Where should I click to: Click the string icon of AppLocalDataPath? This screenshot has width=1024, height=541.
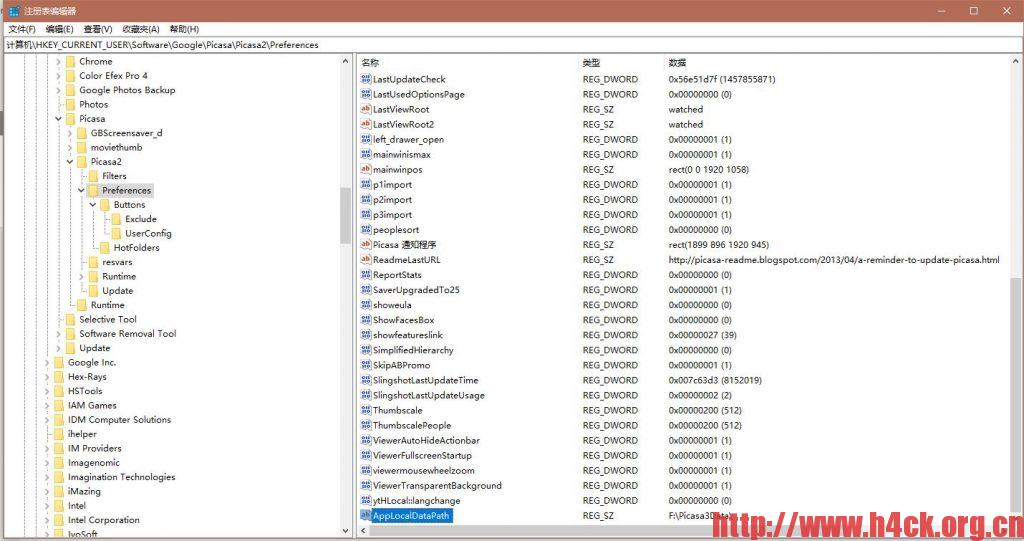[366, 516]
